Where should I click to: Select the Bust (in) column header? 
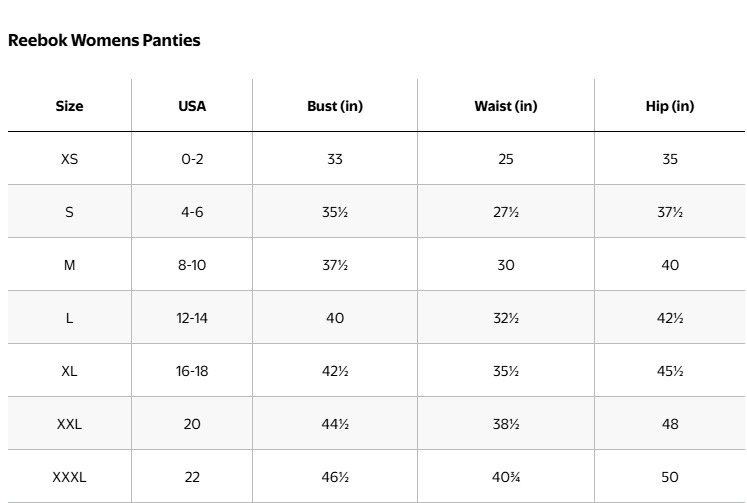pyautogui.click(x=335, y=106)
